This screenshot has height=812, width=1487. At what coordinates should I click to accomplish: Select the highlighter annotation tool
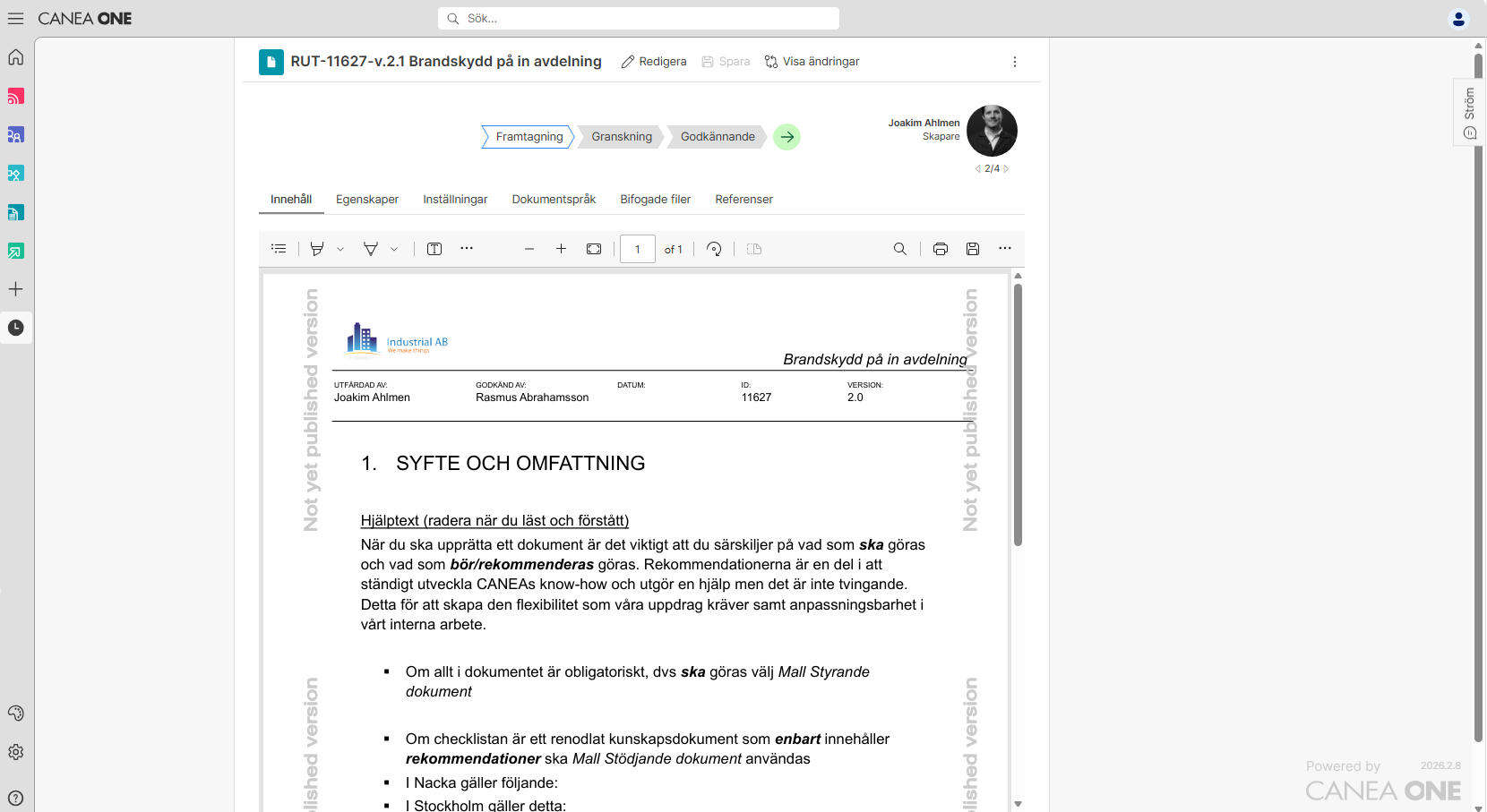tap(317, 249)
